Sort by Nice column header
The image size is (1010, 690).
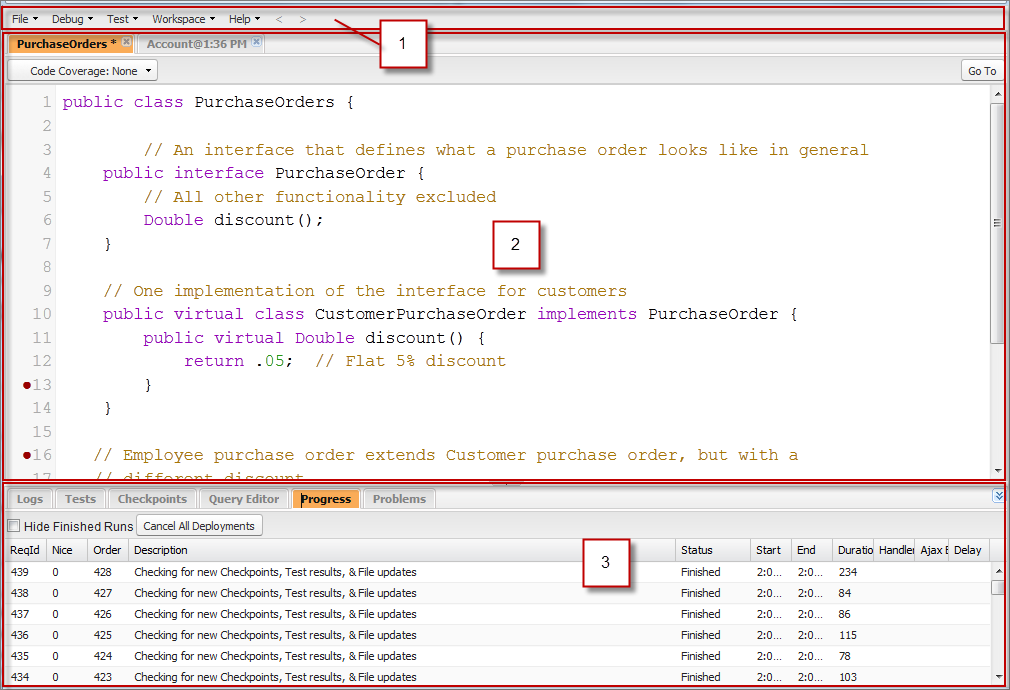[66, 550]
